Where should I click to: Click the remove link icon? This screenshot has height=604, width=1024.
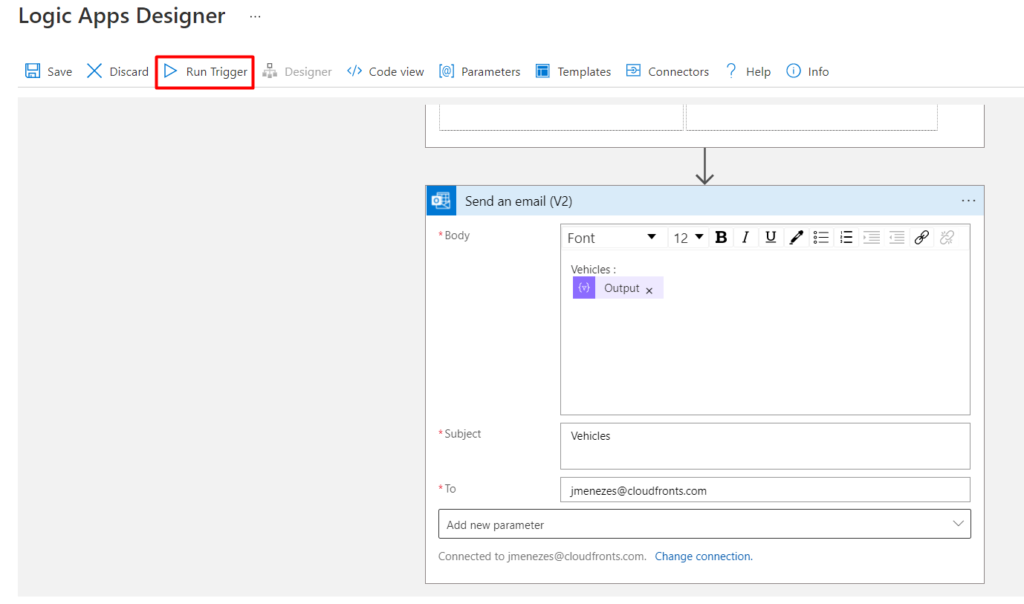(947, 238)
